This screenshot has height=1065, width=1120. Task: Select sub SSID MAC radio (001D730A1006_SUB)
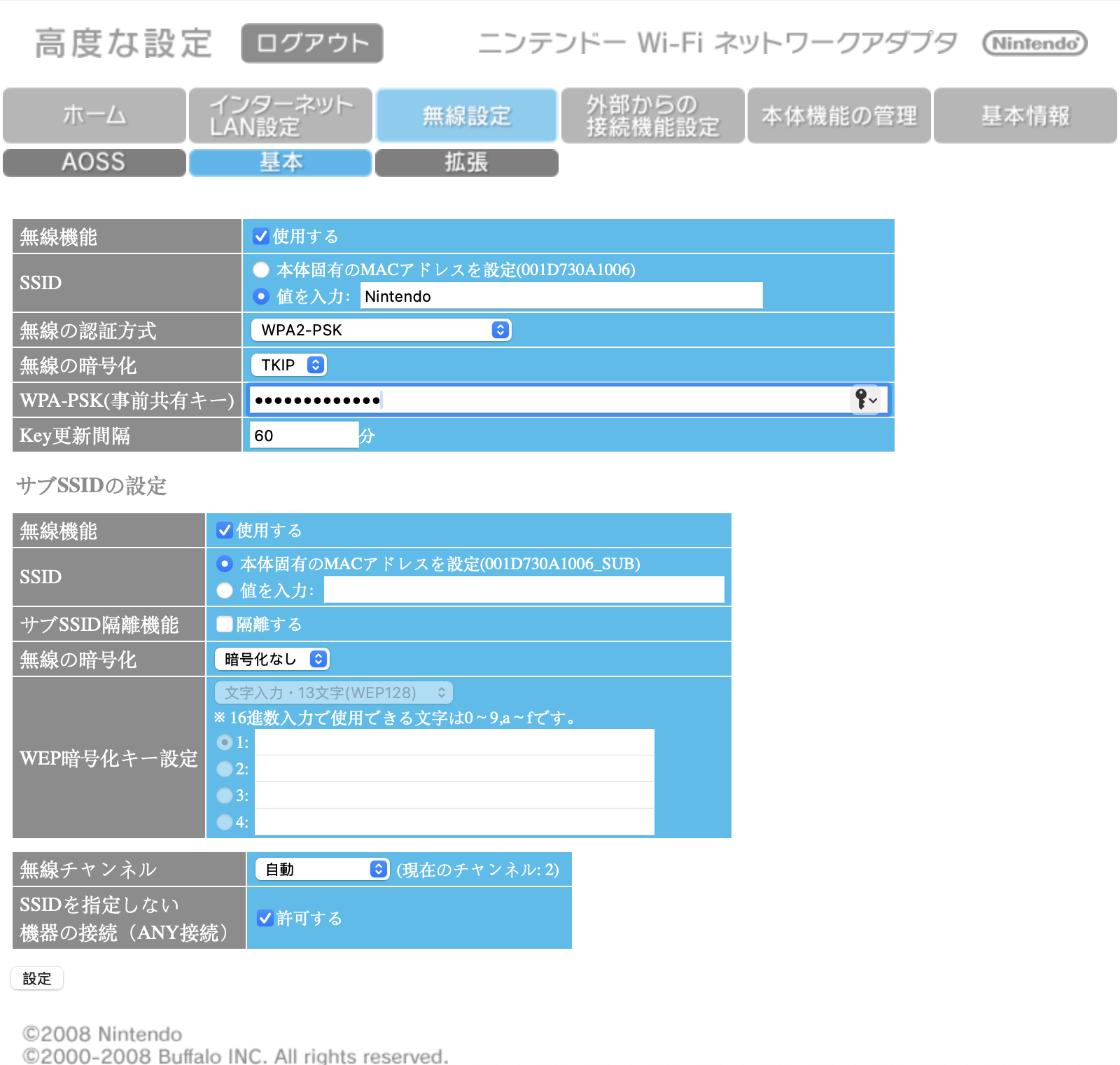tap(225, 564)
